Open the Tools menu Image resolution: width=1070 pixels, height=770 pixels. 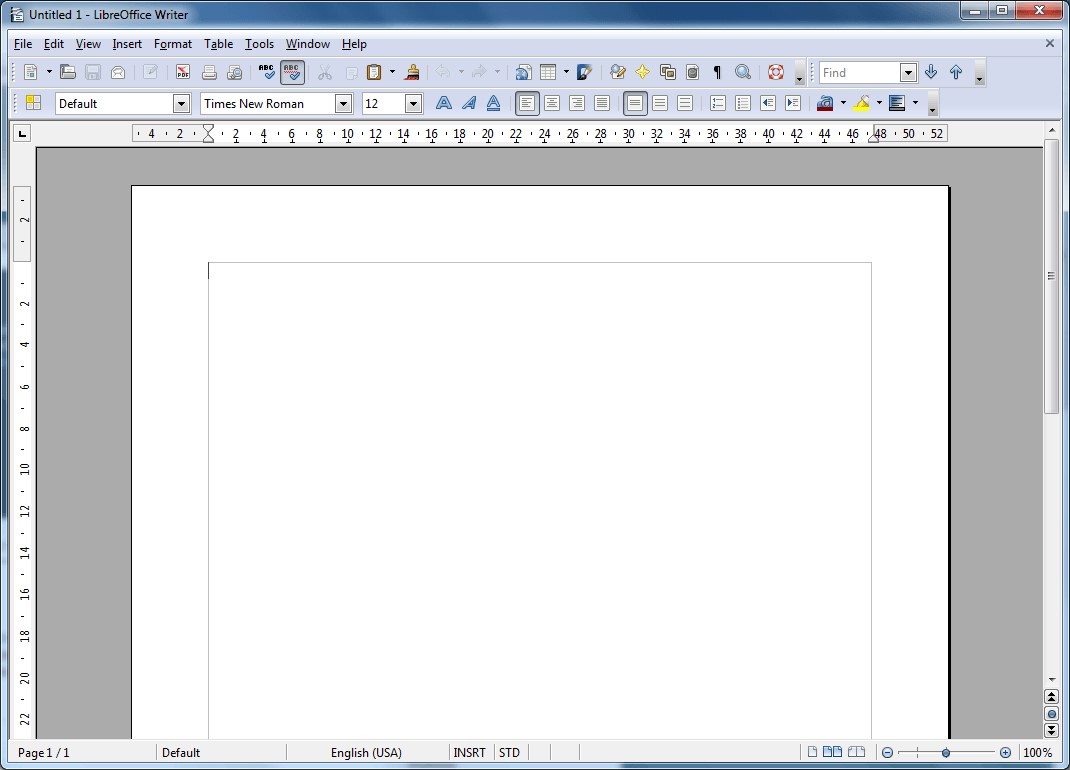pyautogui.click(x=259, y=44)
